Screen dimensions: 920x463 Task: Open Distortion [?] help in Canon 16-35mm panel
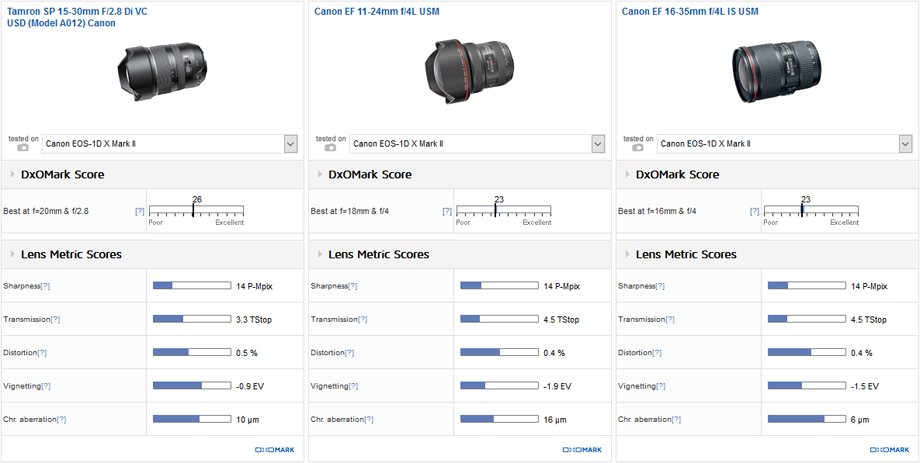click(657, 353)
